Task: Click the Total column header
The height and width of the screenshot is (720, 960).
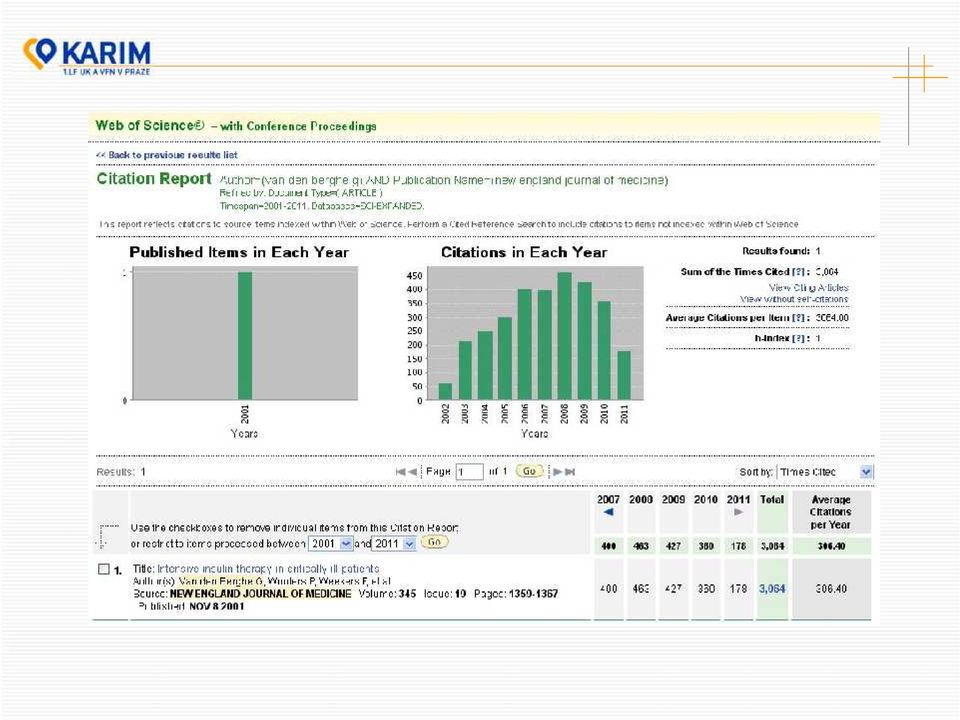Action: 772,500
